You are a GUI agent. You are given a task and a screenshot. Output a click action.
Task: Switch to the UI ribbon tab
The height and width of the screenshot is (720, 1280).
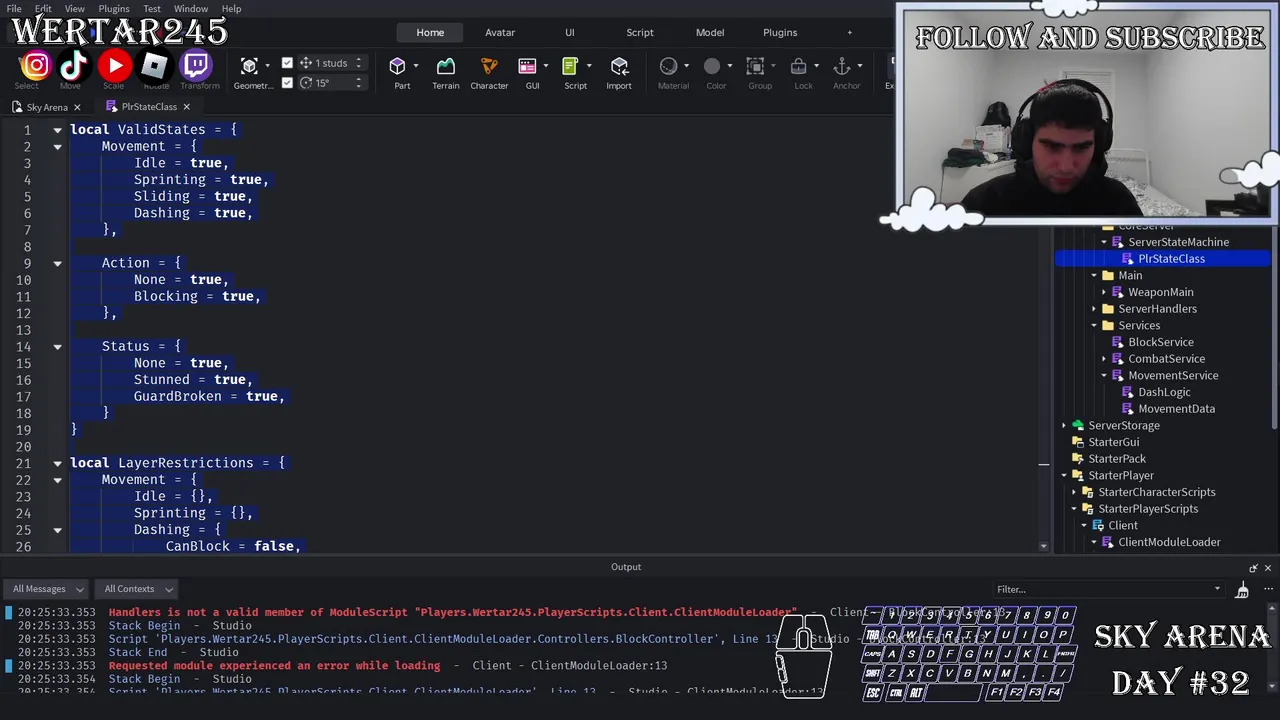[570, 32]
